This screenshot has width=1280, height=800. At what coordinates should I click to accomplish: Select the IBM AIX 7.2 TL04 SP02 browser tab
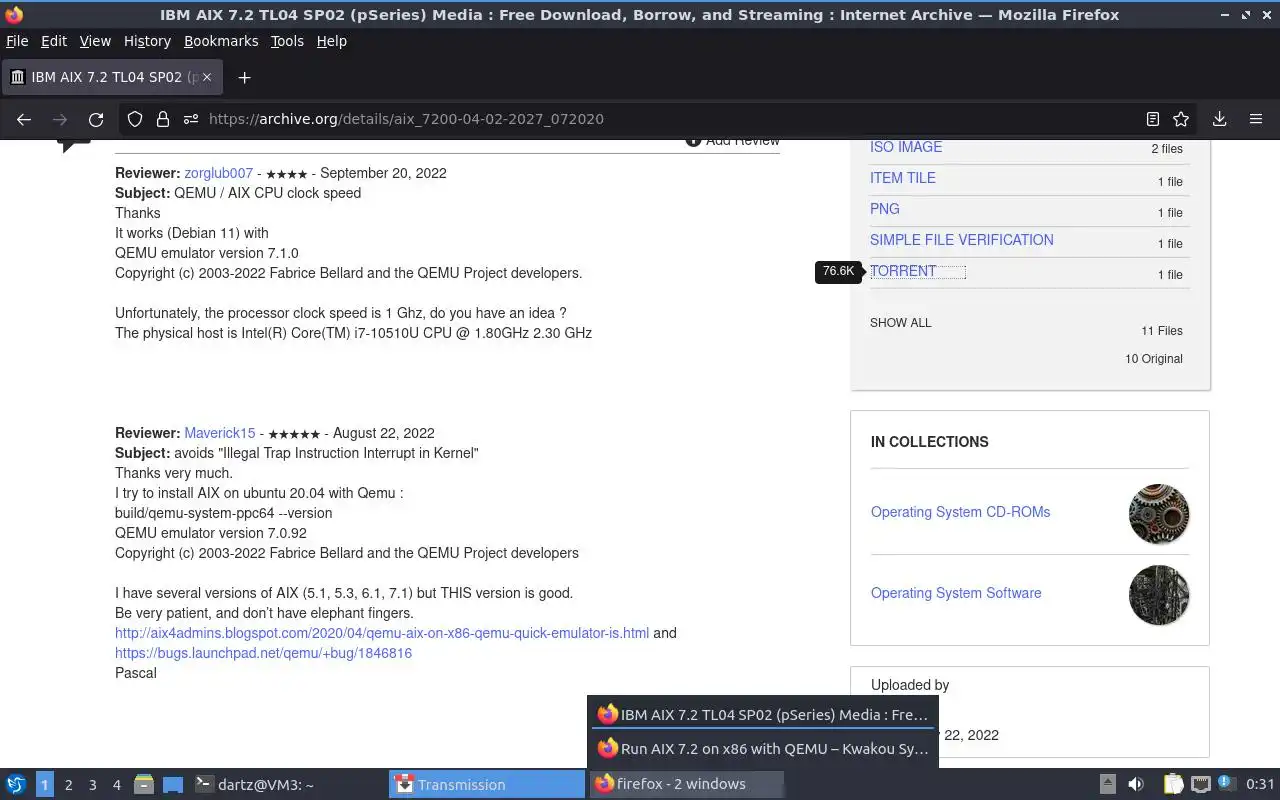pos(112,77)
